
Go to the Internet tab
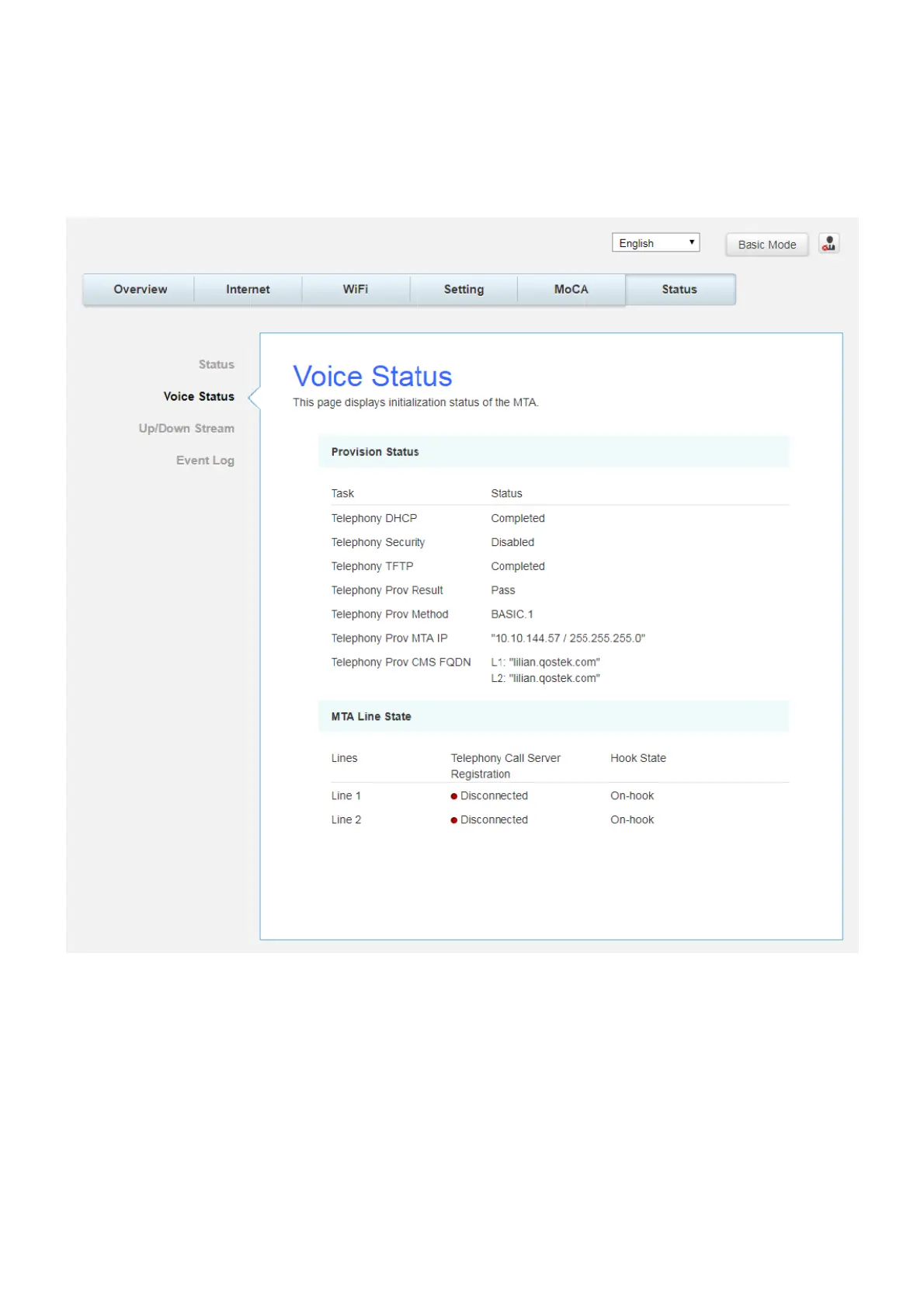tap(248, 290)
